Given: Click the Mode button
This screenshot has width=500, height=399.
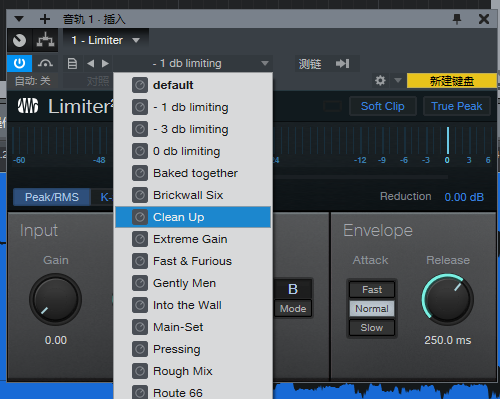Looking at the screenshot, I should click(x=293, y=309).
